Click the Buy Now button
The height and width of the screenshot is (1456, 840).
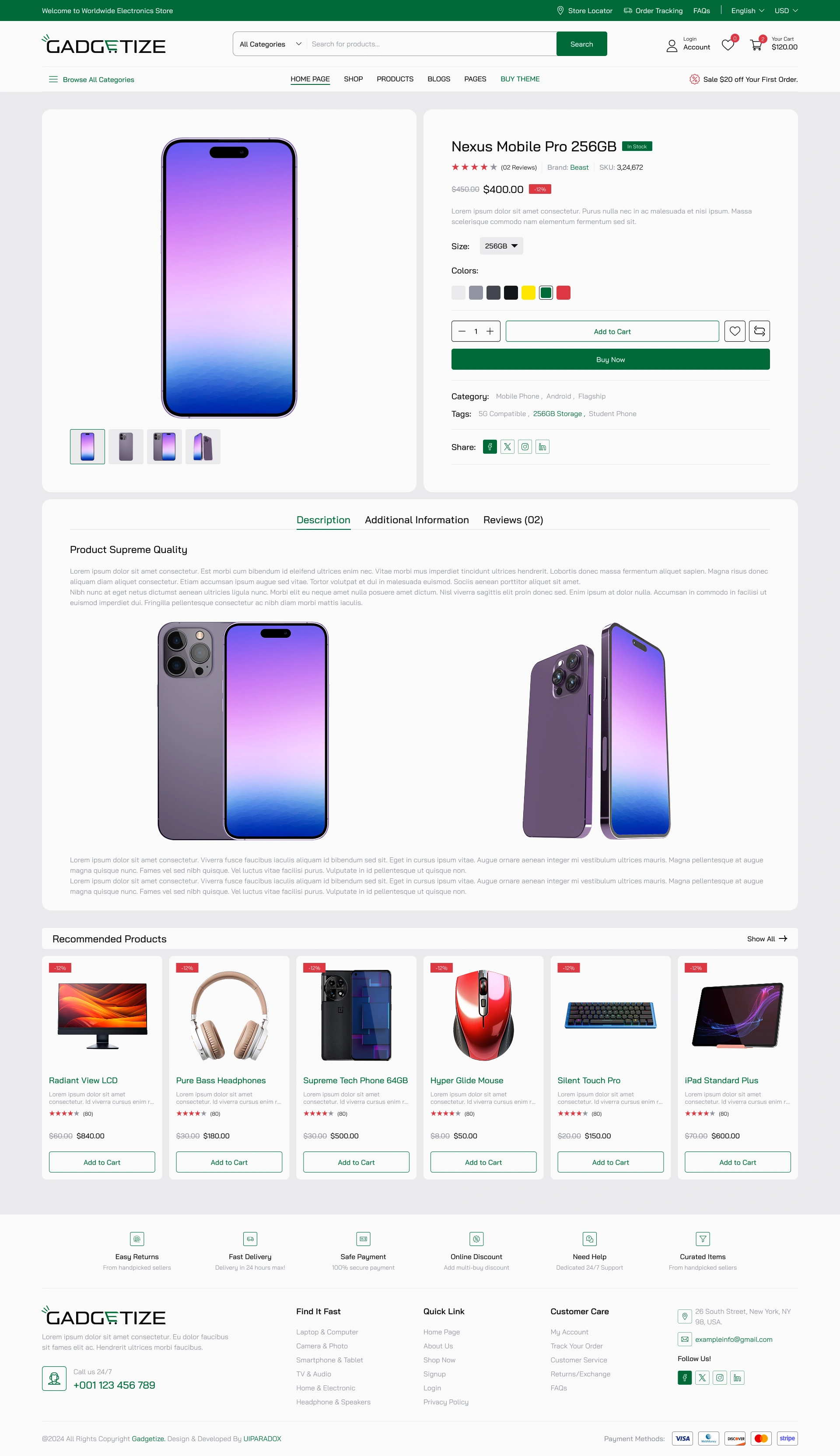point(610,359)
